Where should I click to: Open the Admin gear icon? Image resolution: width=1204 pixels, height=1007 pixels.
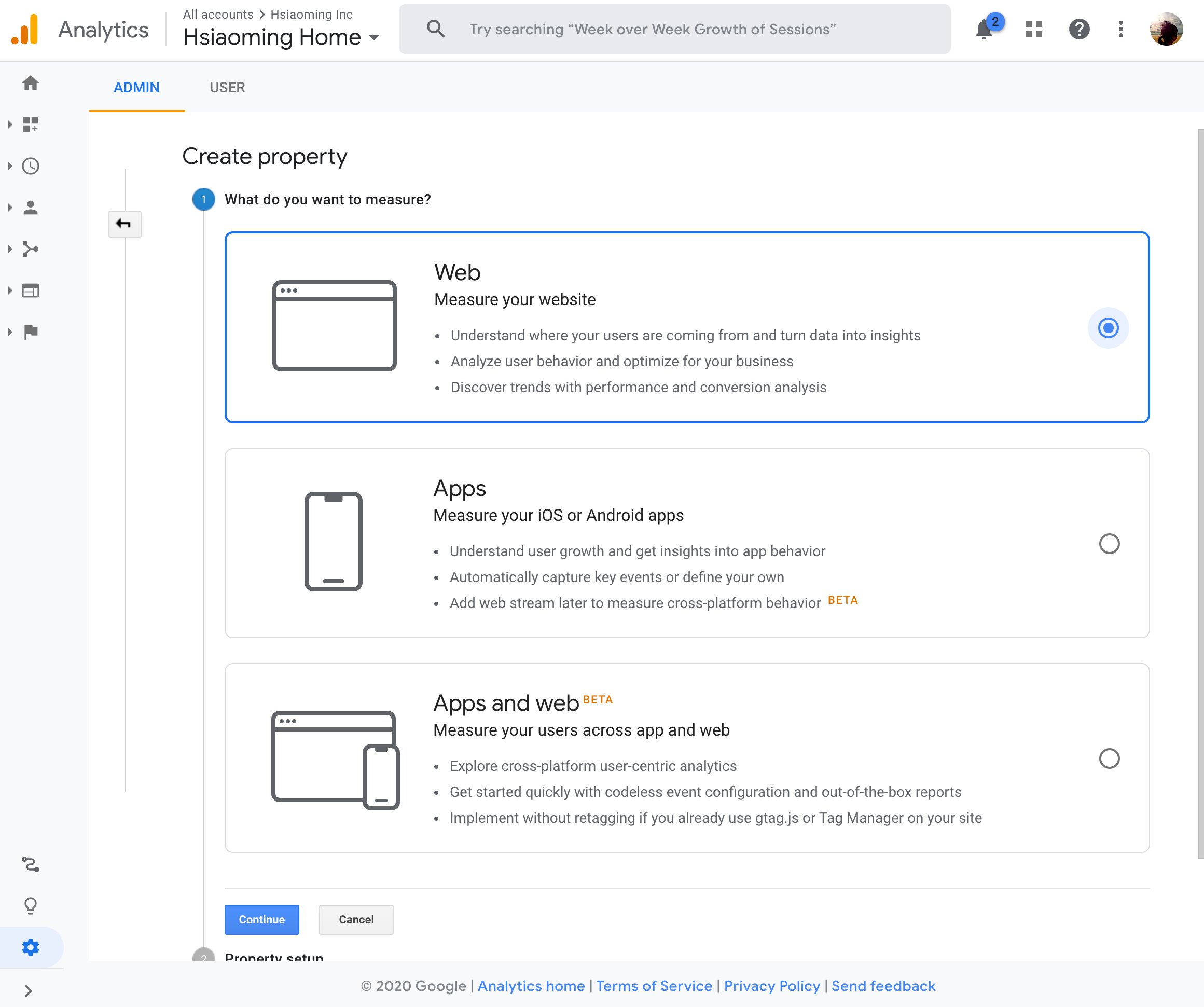(x=31, y=947)
